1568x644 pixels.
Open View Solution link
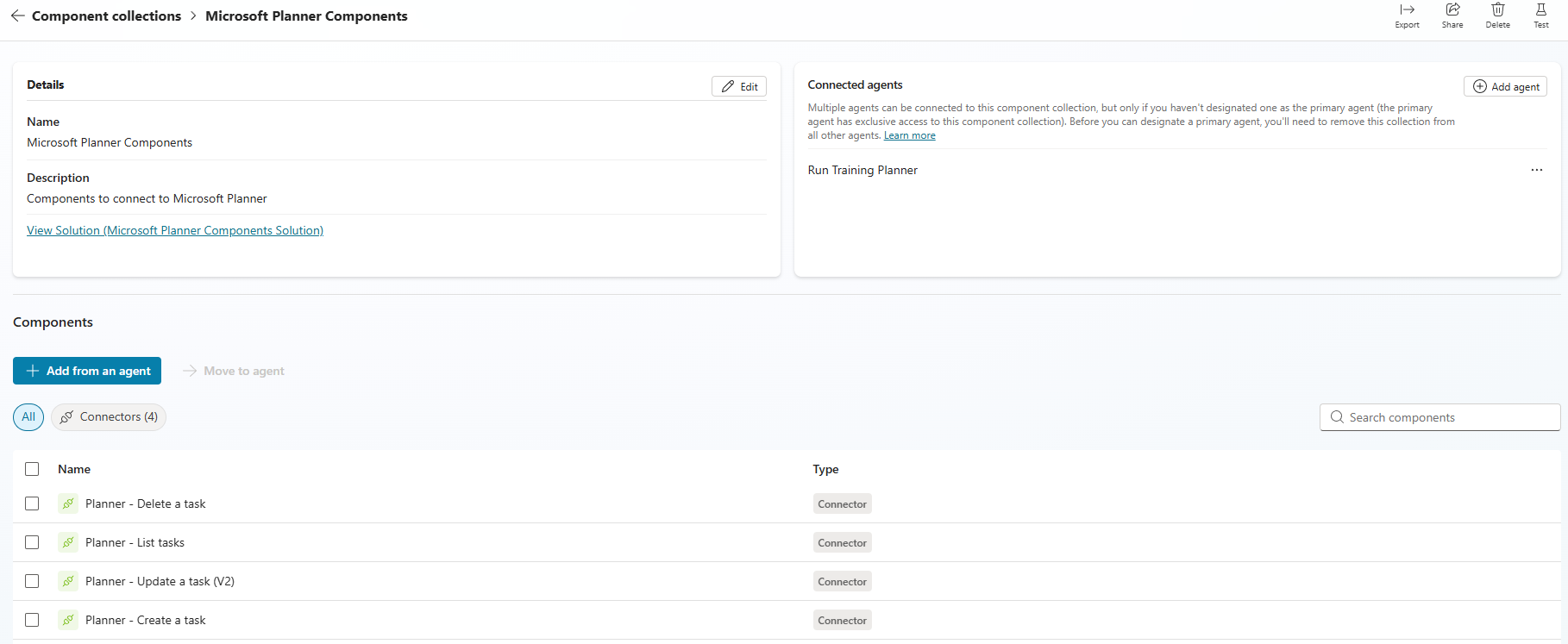coord(175,230)
